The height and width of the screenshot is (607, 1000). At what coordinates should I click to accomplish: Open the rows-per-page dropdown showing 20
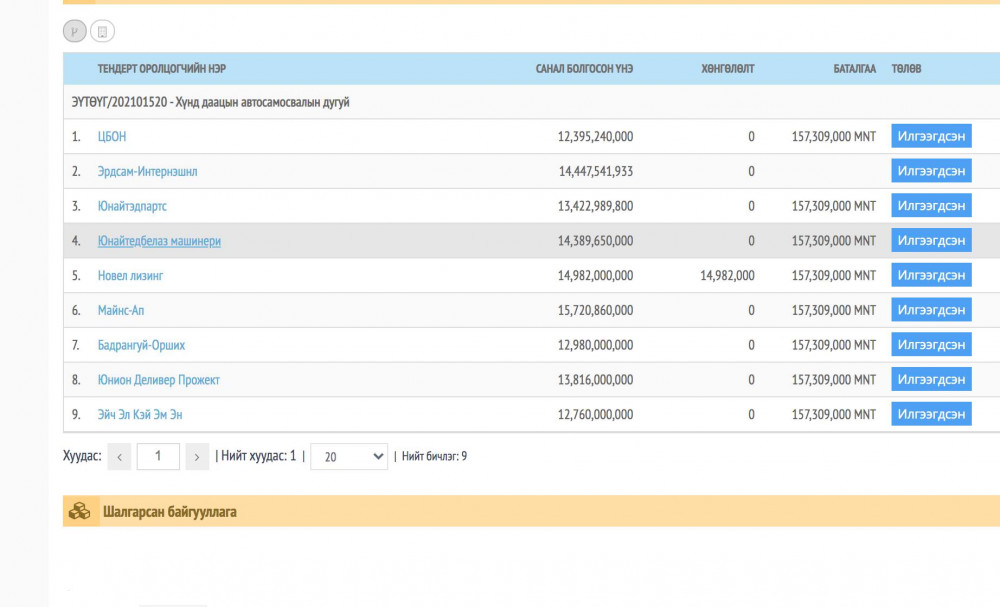pos(349,457)
